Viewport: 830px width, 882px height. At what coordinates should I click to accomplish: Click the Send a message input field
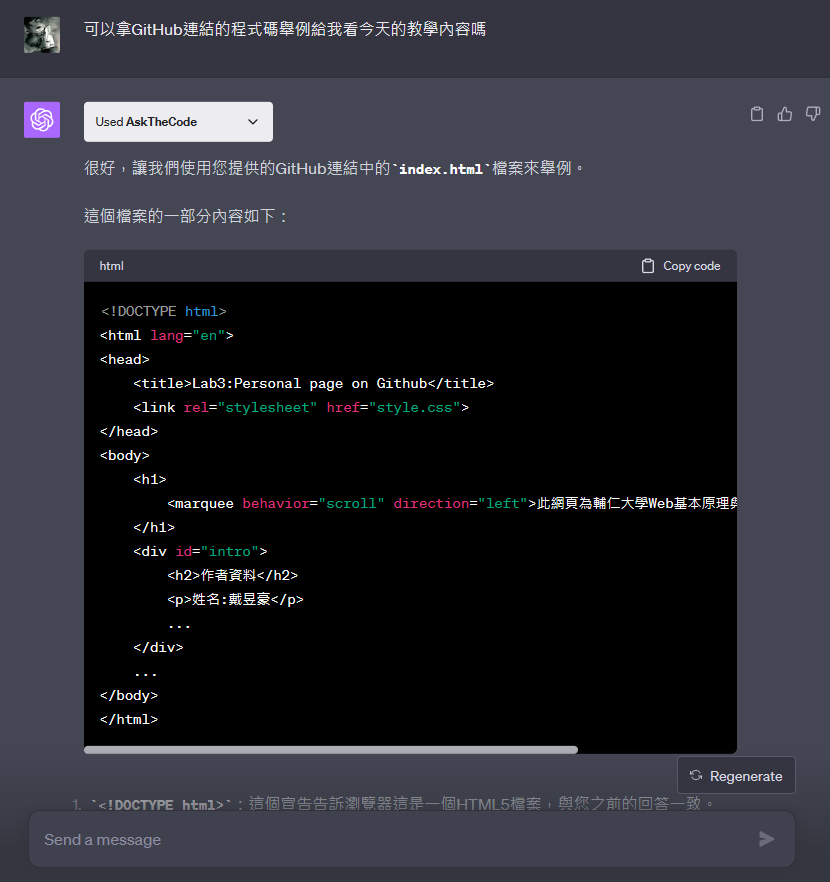(412, 839)
